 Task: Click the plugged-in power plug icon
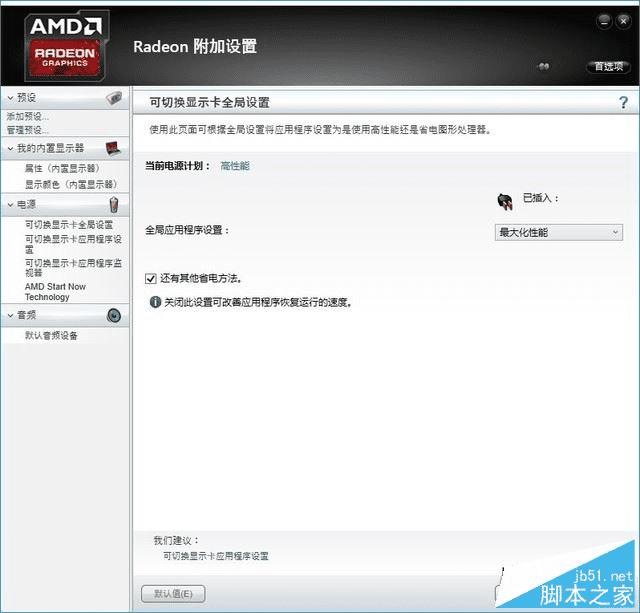[505, 202]
